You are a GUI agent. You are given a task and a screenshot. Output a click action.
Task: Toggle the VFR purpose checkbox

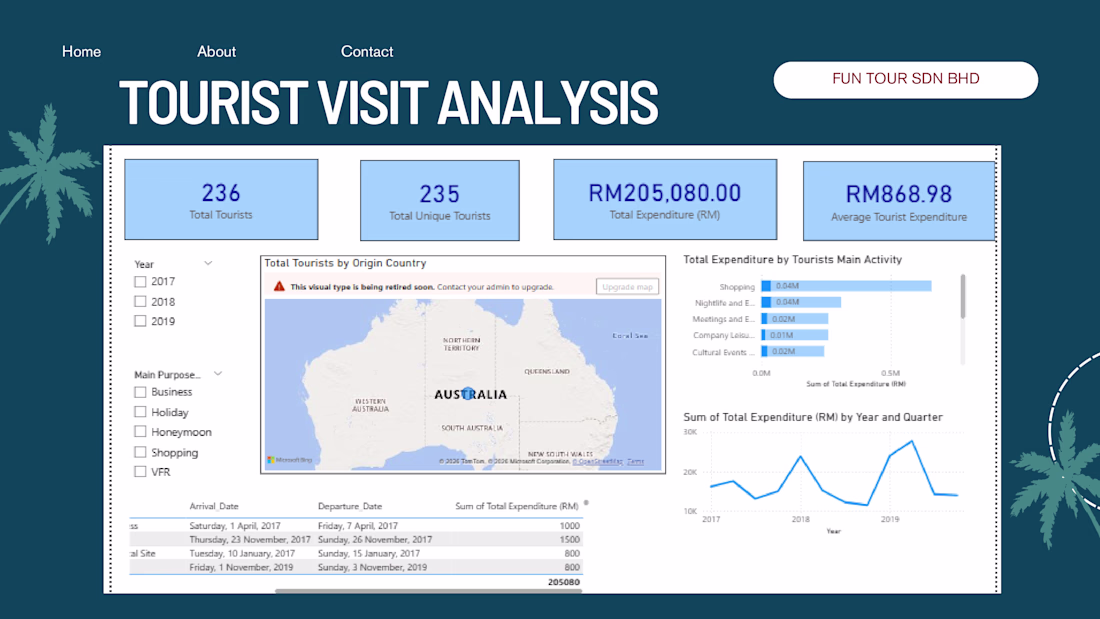pyautogui.click(x=140, y=472)
